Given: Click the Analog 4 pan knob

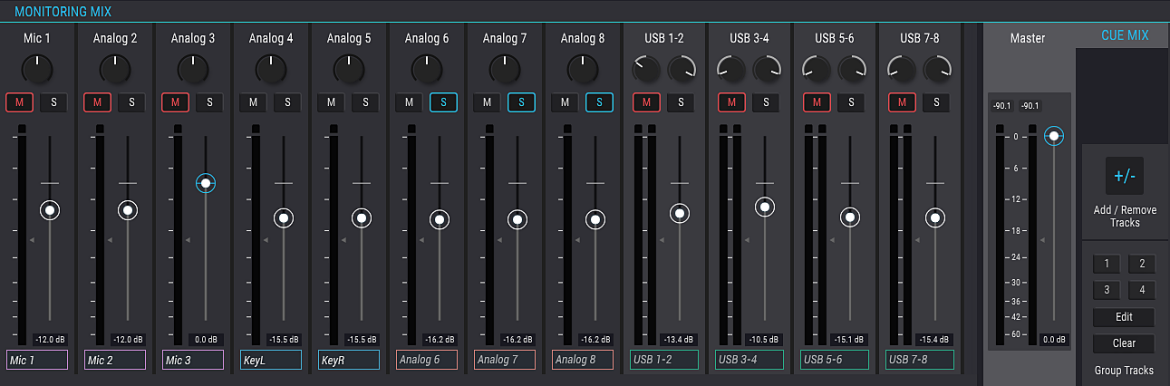Looking at the screenshot, I should pos(270,69).
